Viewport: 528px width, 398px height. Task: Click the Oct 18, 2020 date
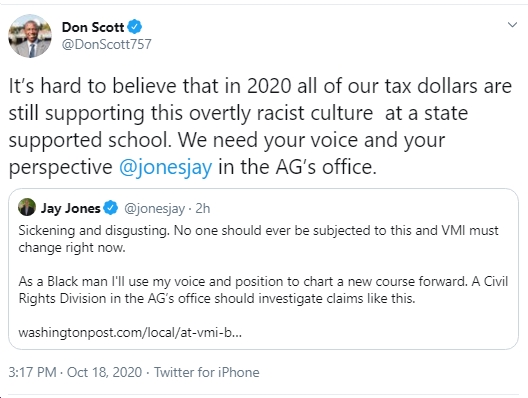point(104,372)
